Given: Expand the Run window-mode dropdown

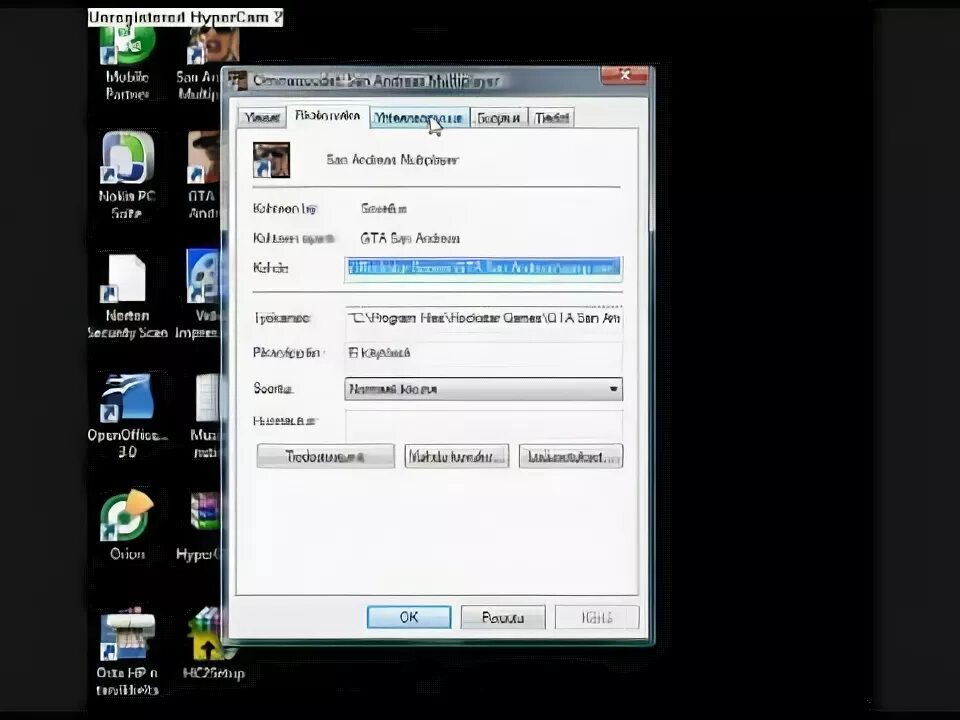Looking at the screenshot, I should pyautogui.click(x=484, y=389).
